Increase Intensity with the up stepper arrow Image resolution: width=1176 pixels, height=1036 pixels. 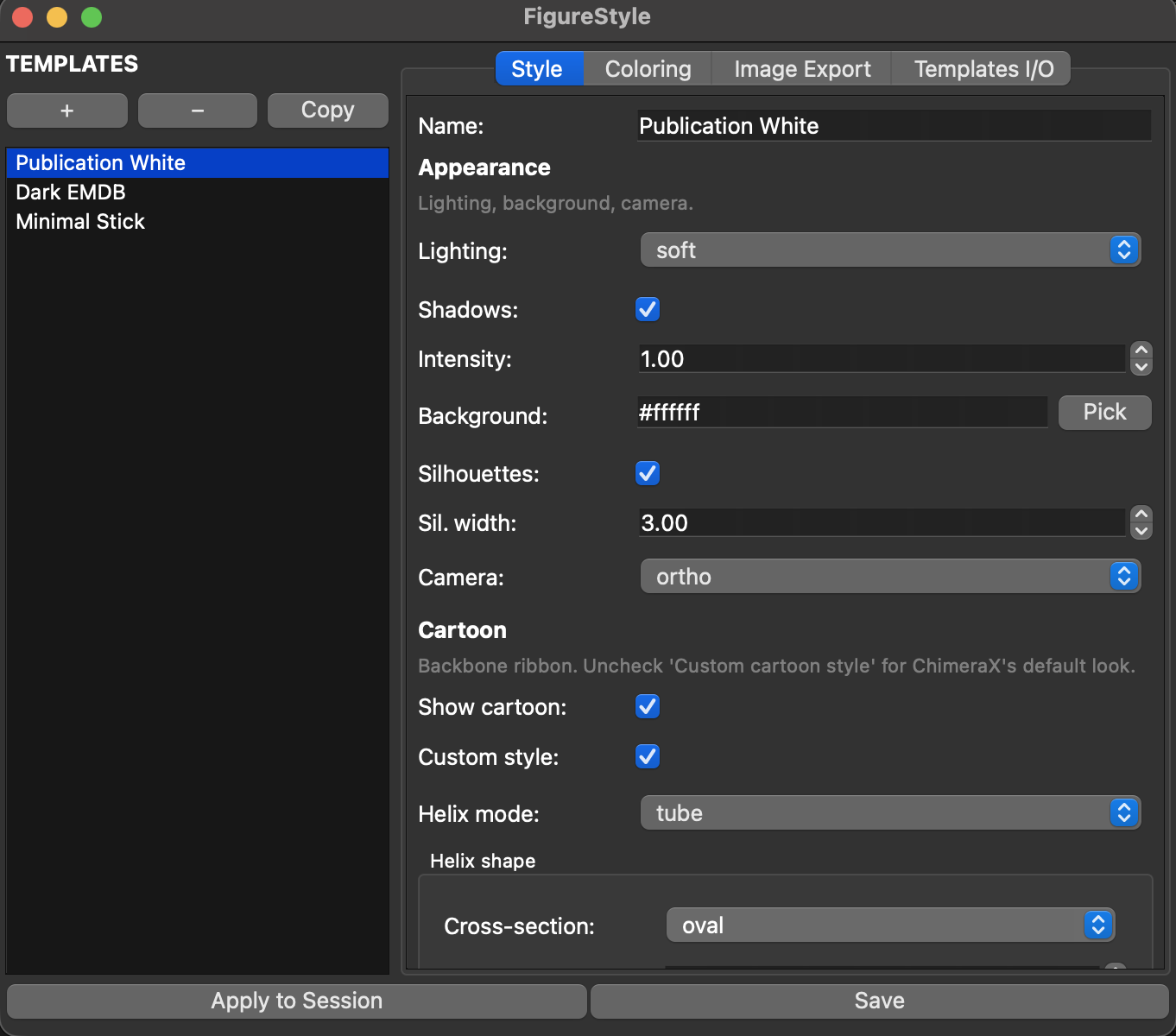pyautogui.click(x=1141, y=351)
